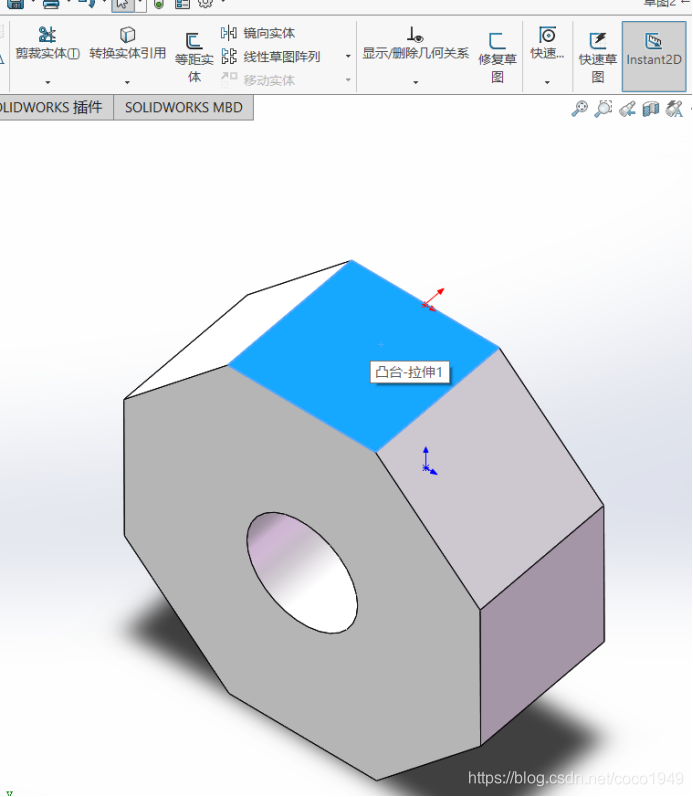Click Zoom to Area icon
Screen dimensions: 693x797
pos(603,108)
